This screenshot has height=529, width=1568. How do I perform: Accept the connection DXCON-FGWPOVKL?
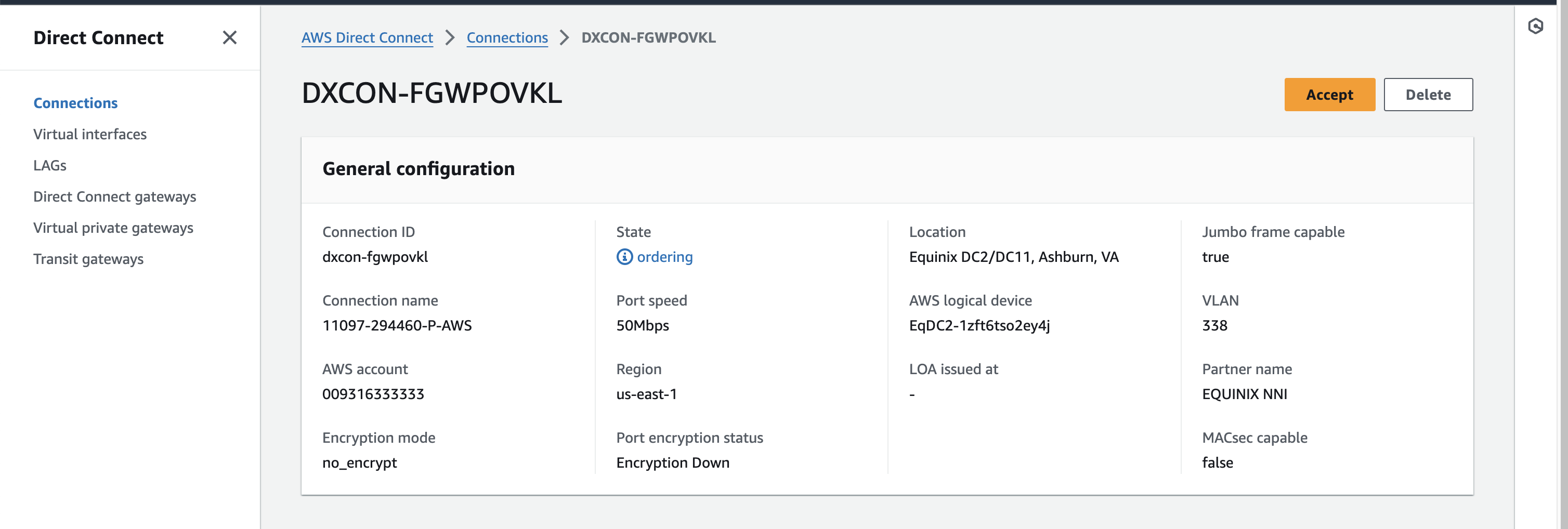1329,95
